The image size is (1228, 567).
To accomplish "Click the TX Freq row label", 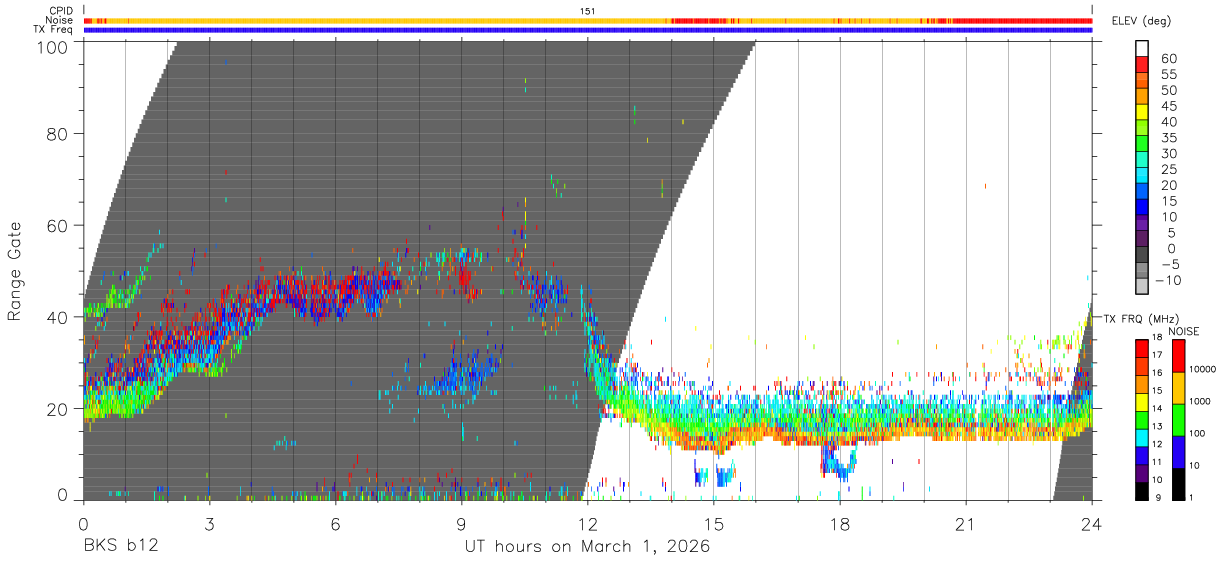I will point(55,30).
